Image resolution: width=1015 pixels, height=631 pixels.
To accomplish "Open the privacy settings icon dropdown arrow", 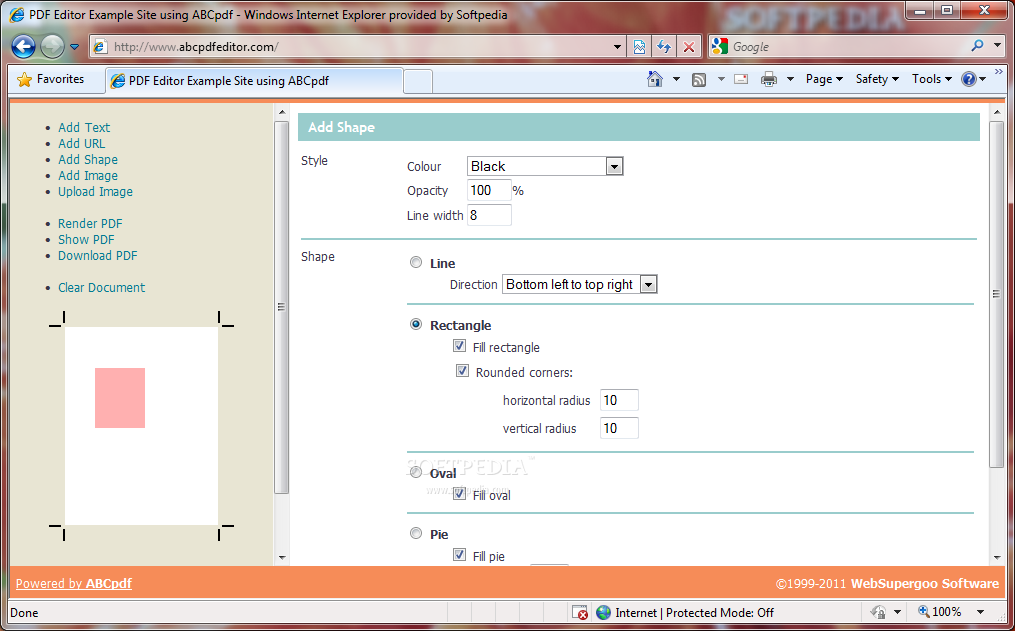I will 897,612.
